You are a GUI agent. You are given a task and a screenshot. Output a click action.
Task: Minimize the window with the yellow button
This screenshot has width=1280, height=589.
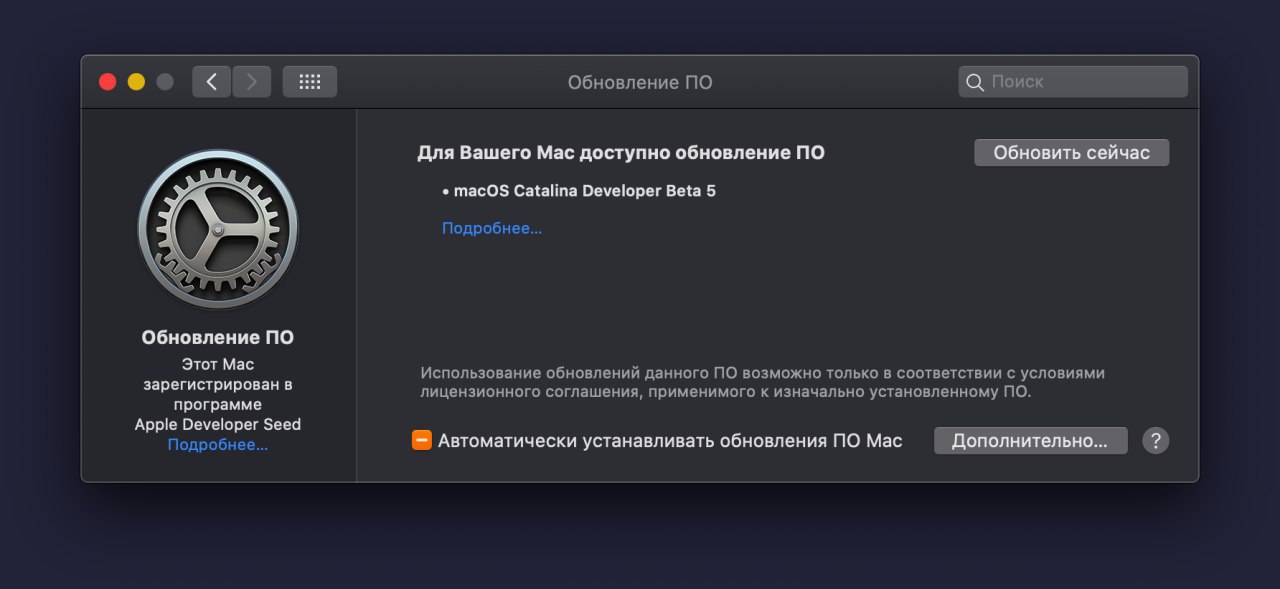(136, 82)
